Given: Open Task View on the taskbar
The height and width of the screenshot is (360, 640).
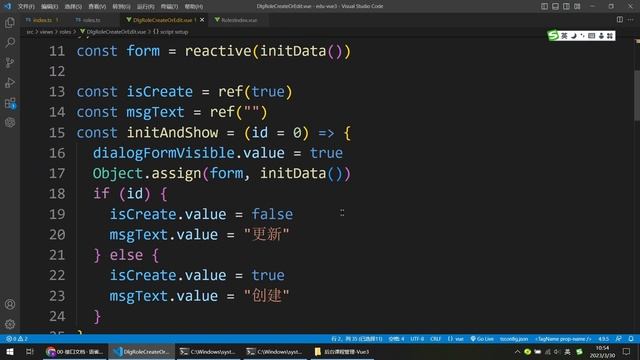Looking at the screenshot, I should 29,351.
